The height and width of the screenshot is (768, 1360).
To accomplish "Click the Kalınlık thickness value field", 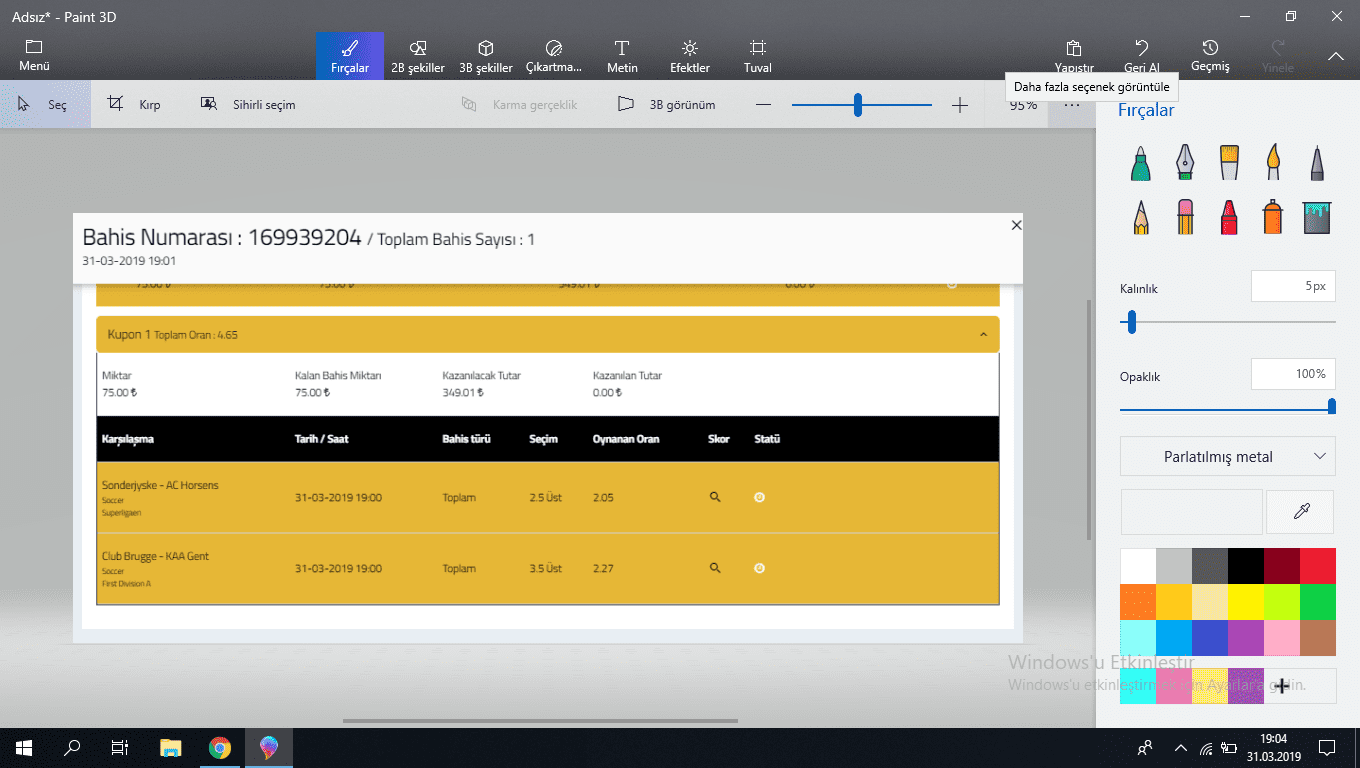I will (x=1293, y=286).
